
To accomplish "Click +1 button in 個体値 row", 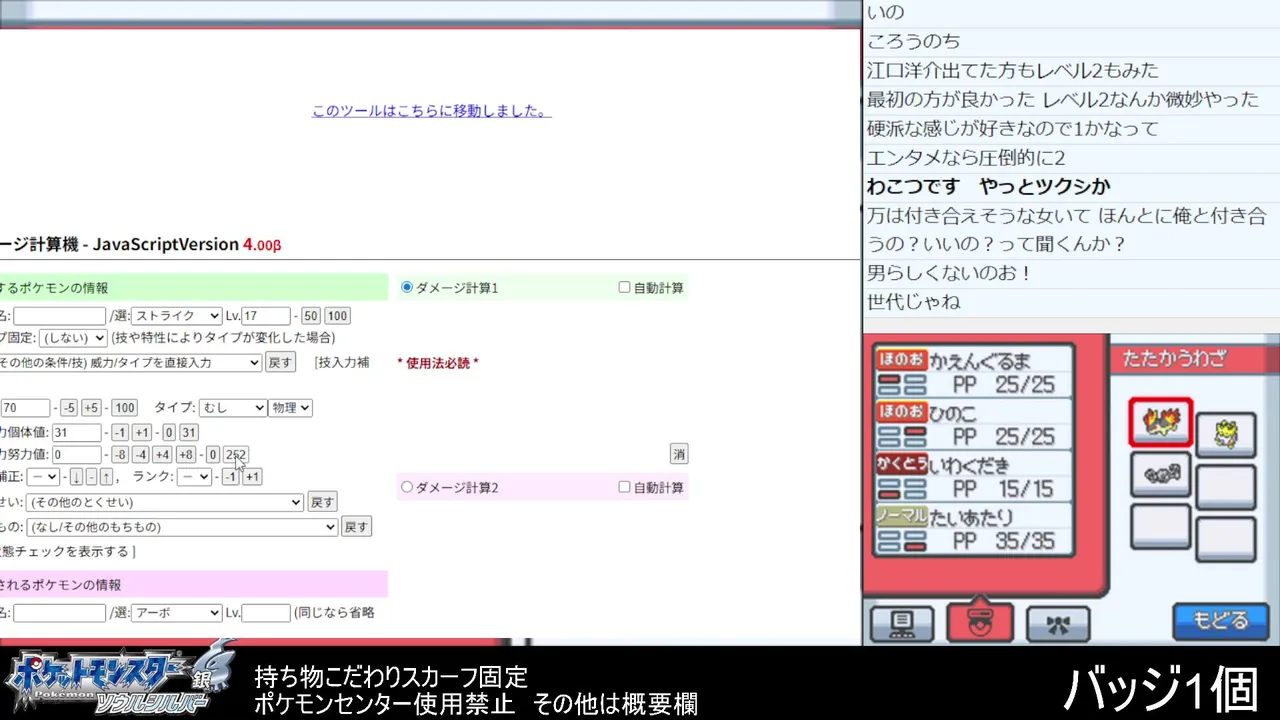I will point(141,433).
